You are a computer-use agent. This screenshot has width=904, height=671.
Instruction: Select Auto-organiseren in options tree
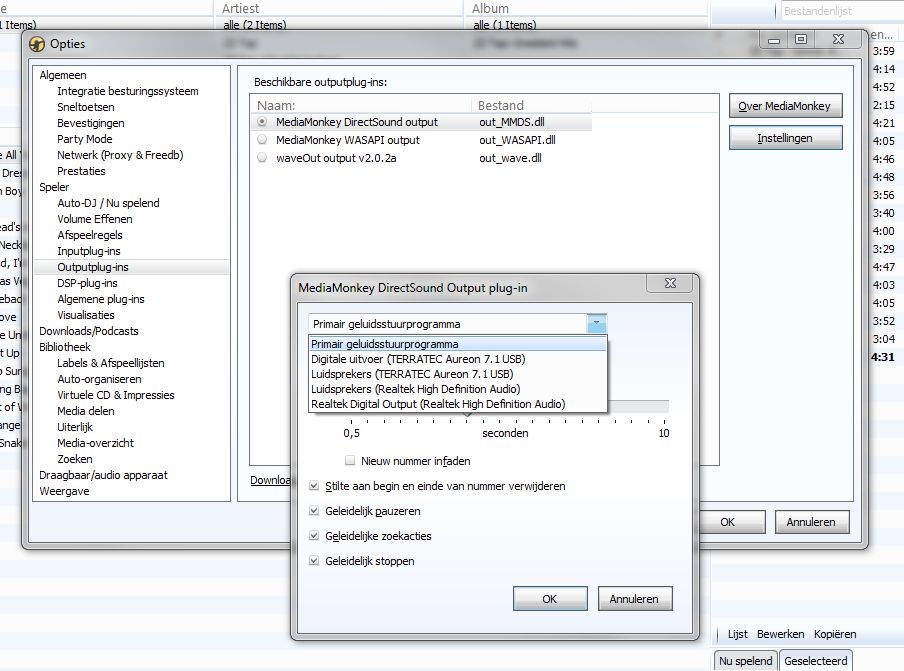click(x=99, y=379)
